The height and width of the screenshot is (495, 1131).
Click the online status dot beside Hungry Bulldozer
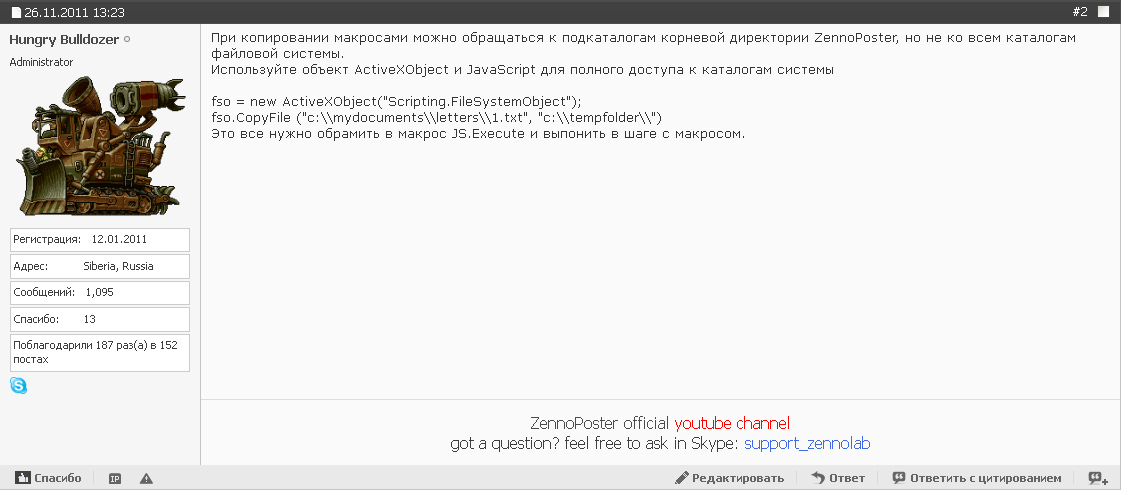(127, 39)
